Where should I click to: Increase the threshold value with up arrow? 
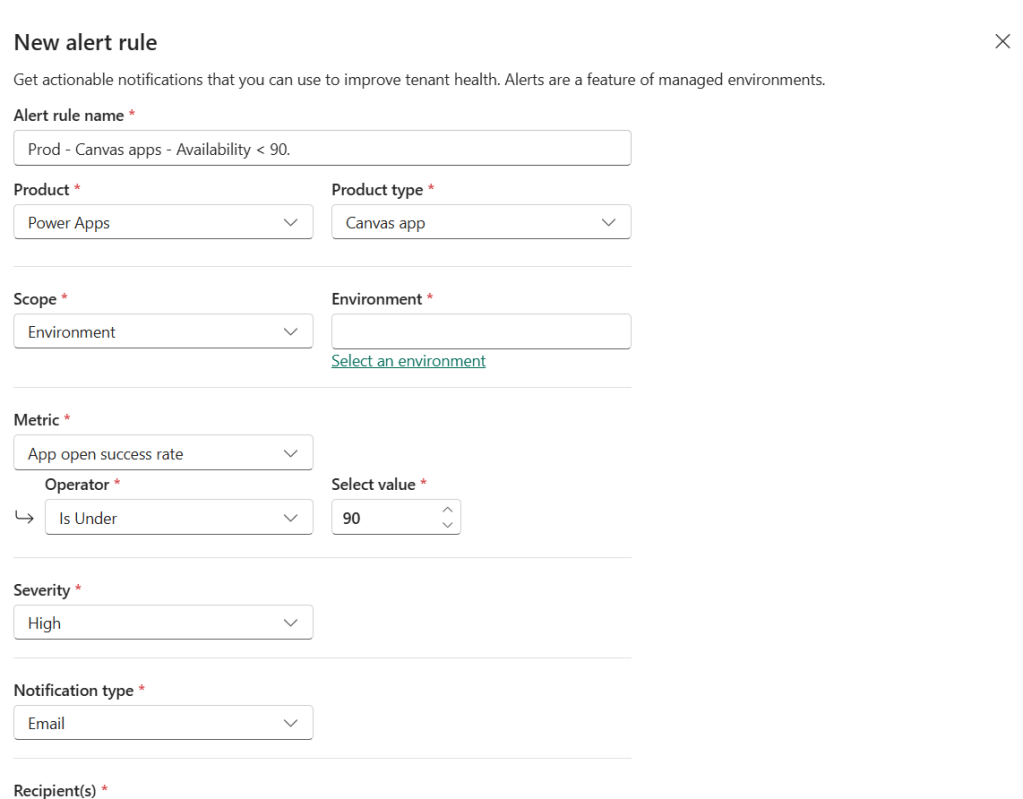click(x=447, y=510)
